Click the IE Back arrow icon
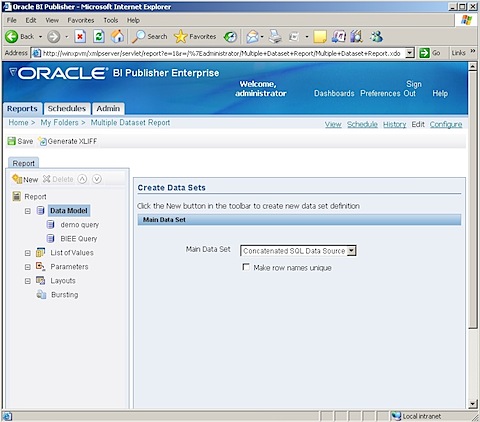This screenshot has width=480, height=422. click(11, 36)
